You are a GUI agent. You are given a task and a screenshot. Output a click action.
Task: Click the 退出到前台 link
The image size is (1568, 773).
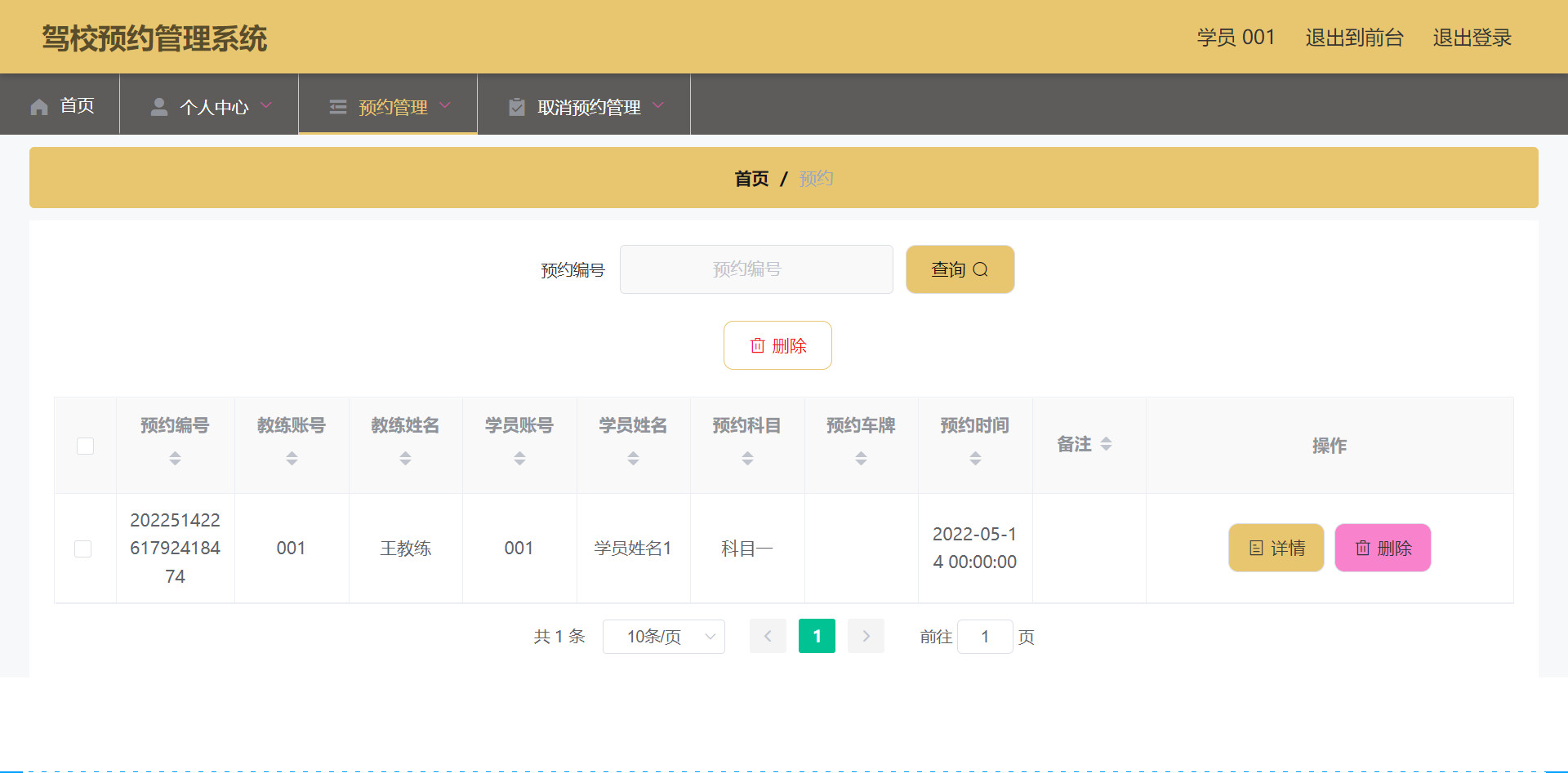pos(1354,38)
